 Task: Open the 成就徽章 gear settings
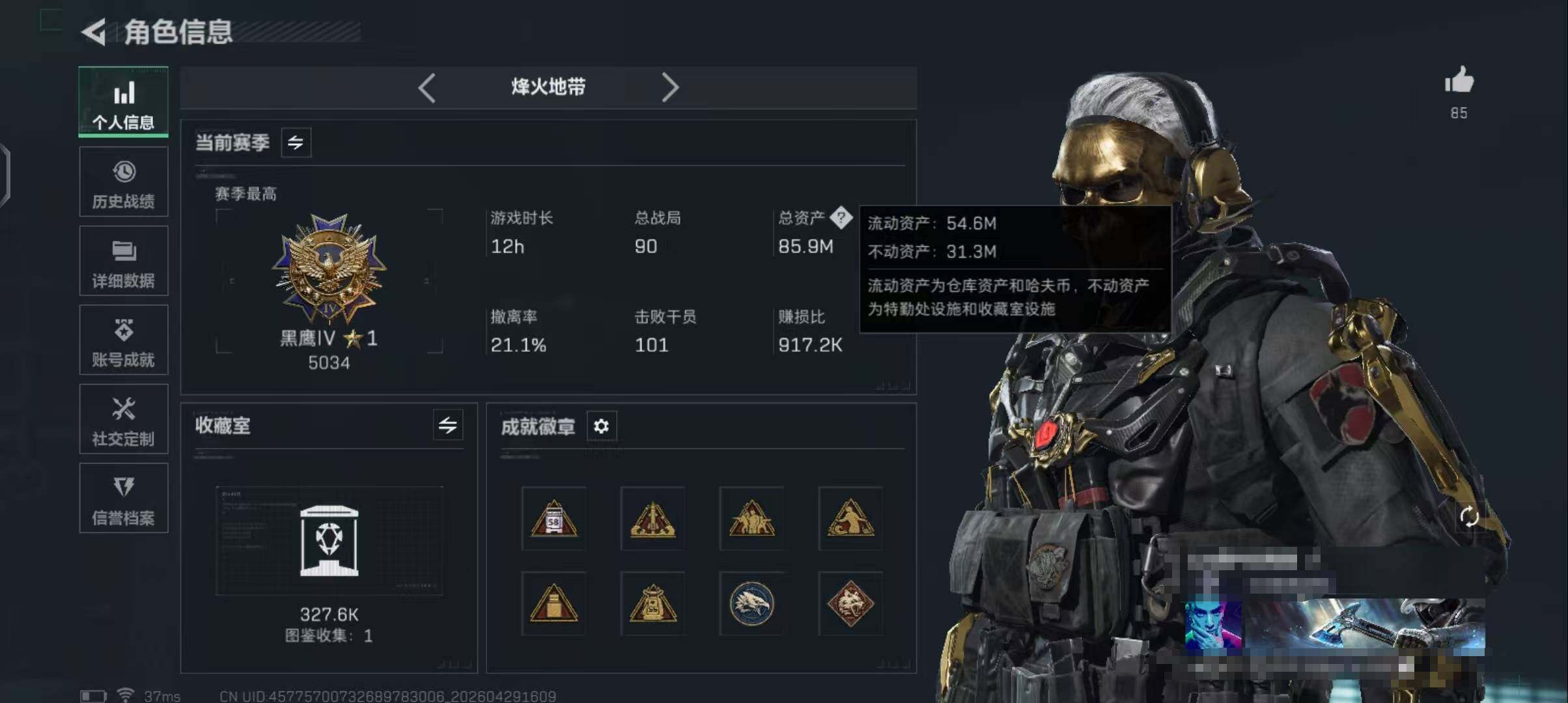click(601, 426)
